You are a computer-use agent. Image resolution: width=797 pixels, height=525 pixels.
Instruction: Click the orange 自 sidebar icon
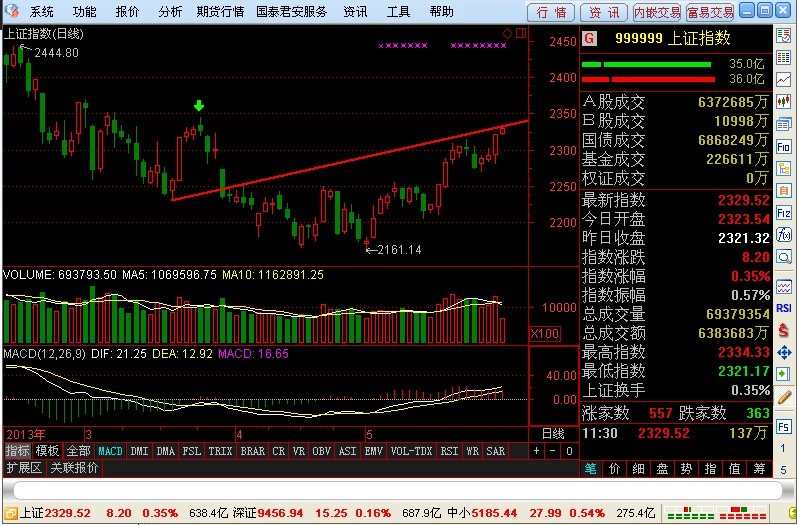[783, 191]
